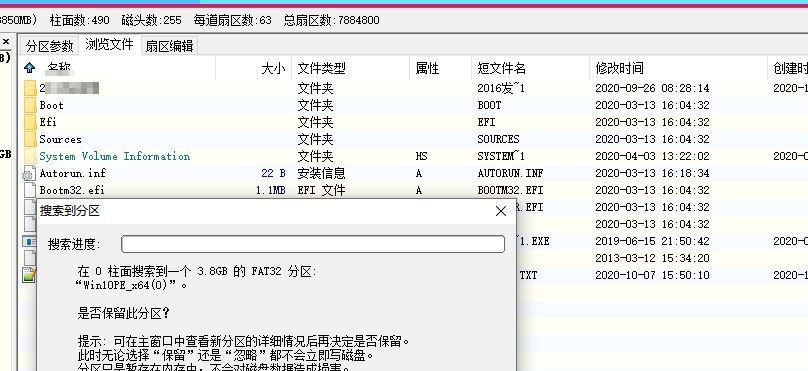Sort by the 名称 column header

point(59,68)
